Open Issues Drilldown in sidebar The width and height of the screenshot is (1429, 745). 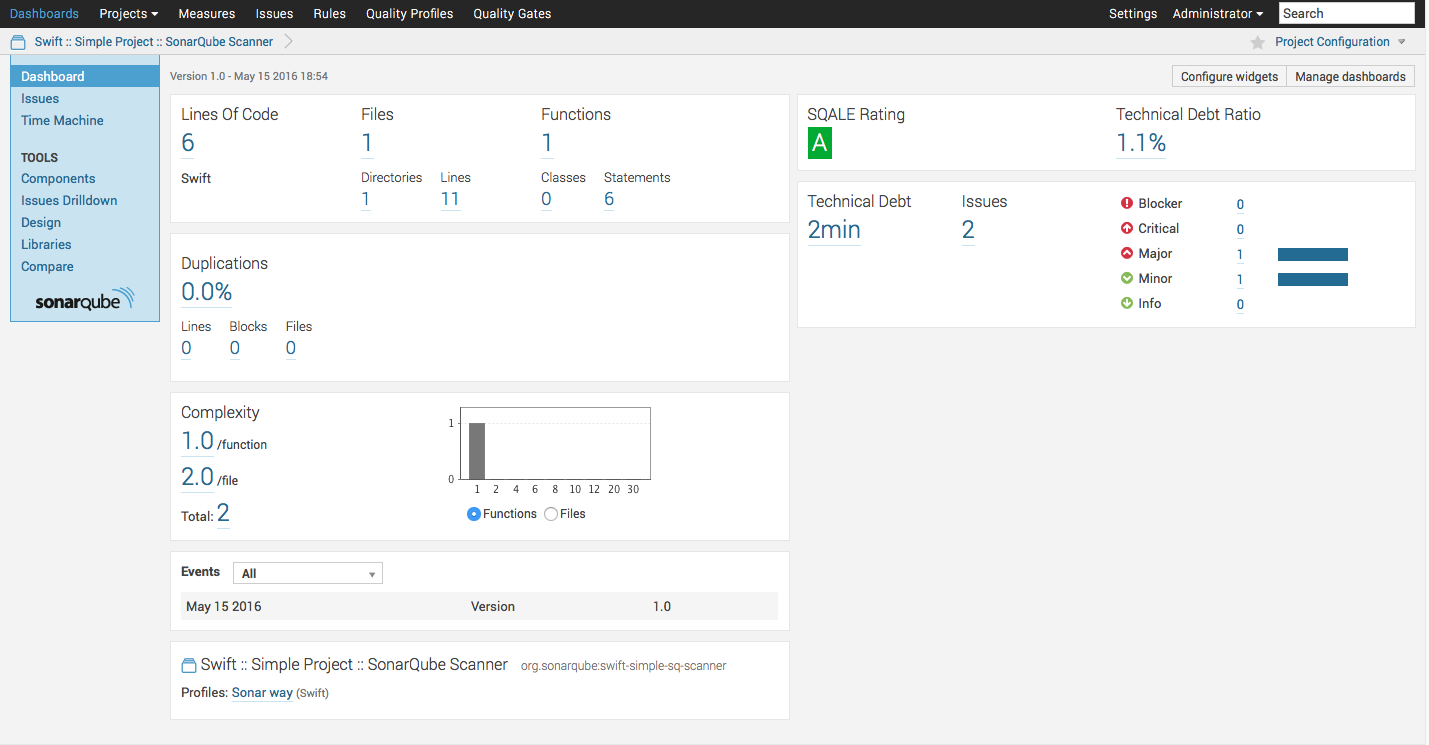(x=69, y=200)
